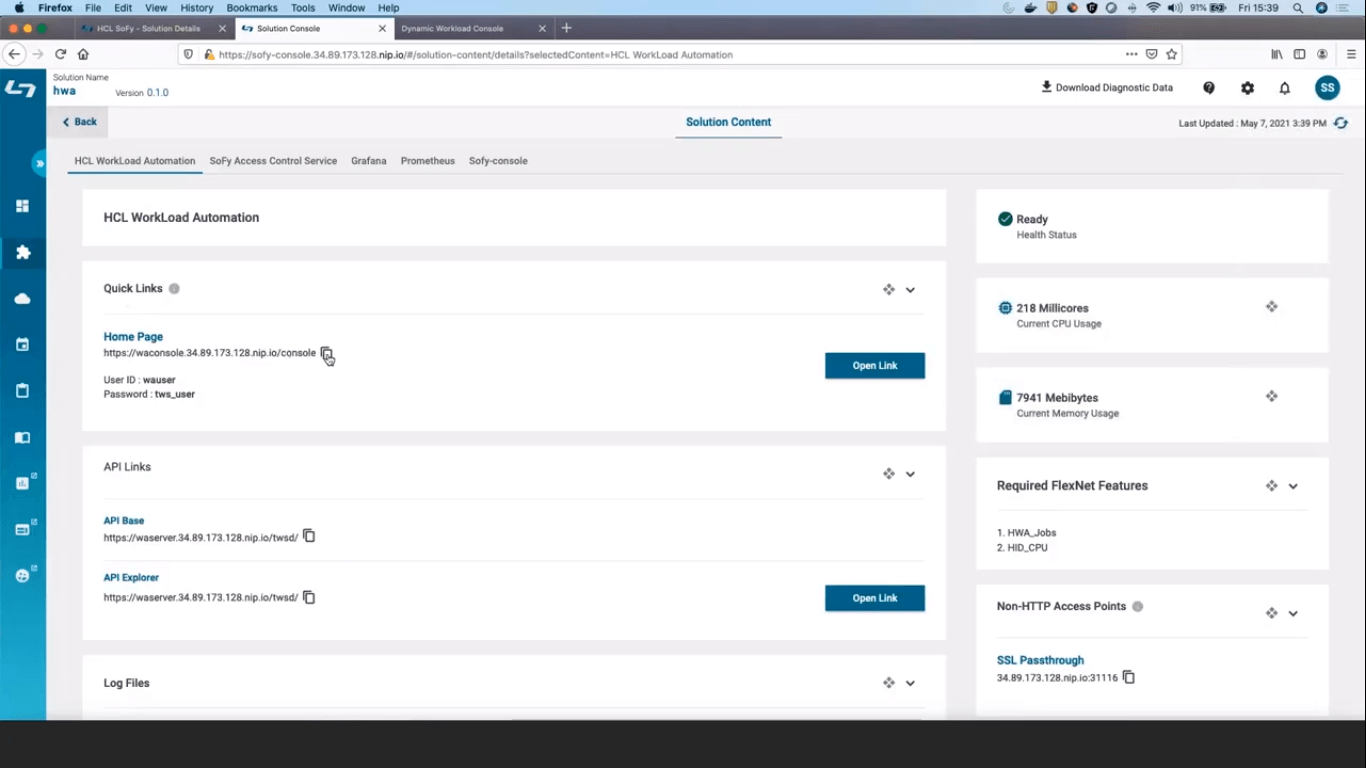Collapse the API Links section
The width and height of the screenshot is (1366, 768).
click(x=910, y=474)
